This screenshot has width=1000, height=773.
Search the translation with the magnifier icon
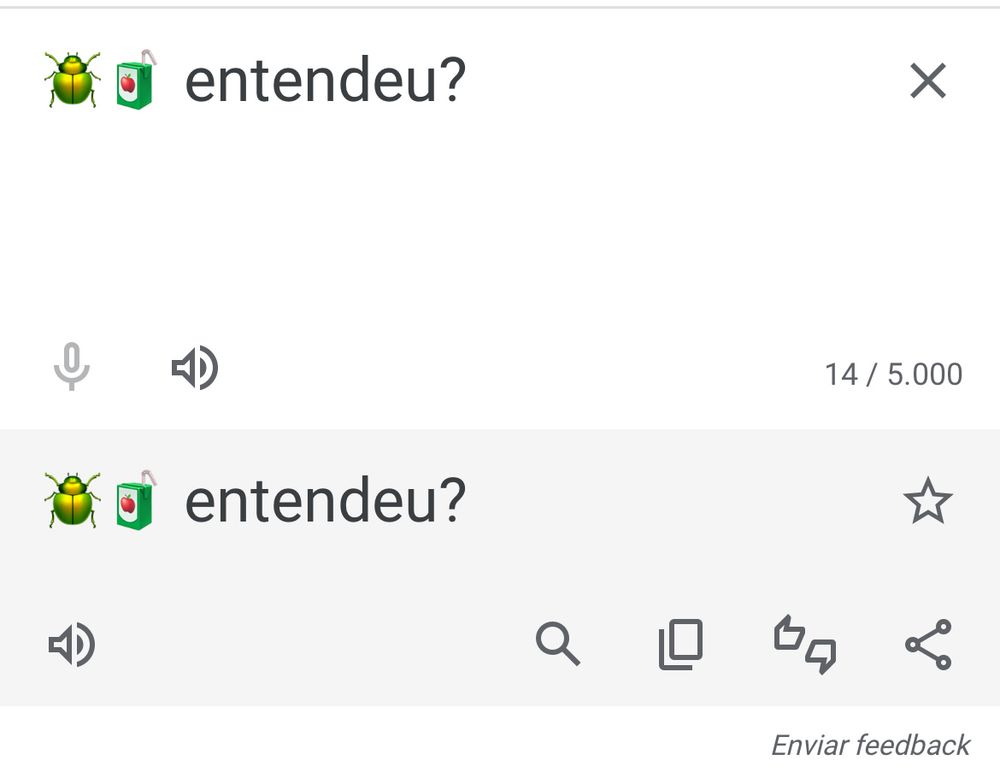[x=557, y=644]
